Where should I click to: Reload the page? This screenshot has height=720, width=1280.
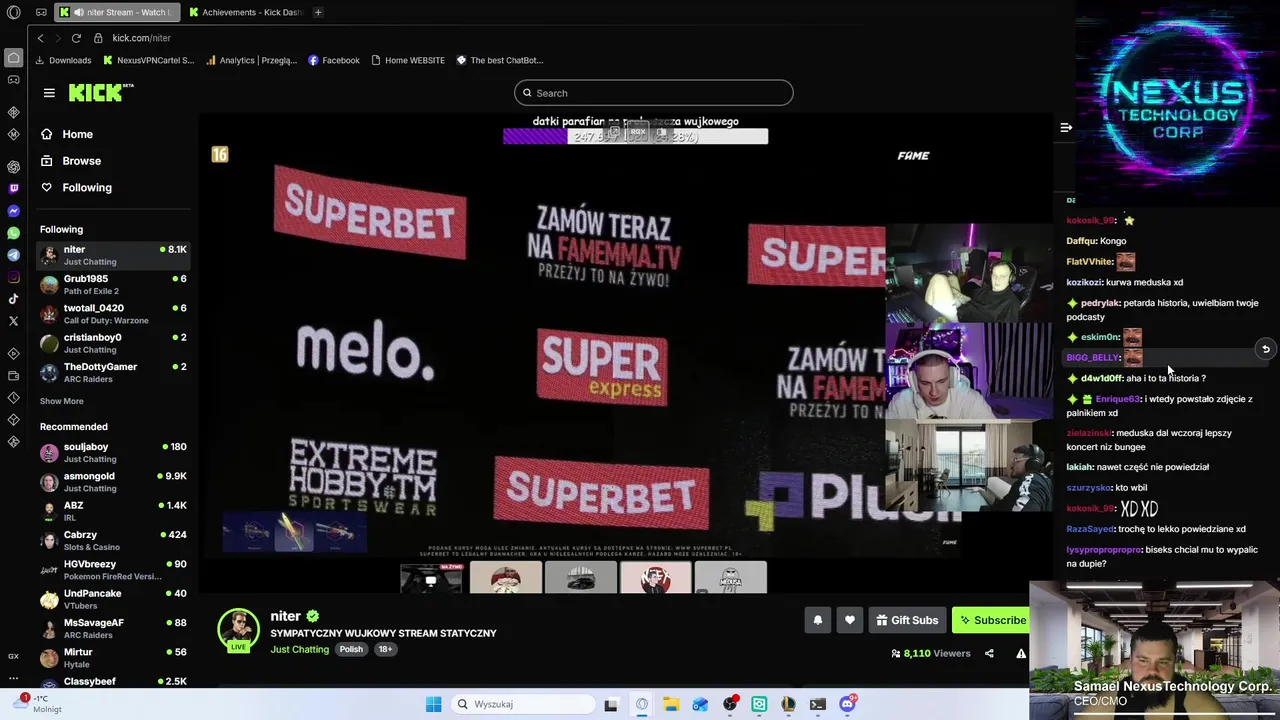click(x=76, y=38)
